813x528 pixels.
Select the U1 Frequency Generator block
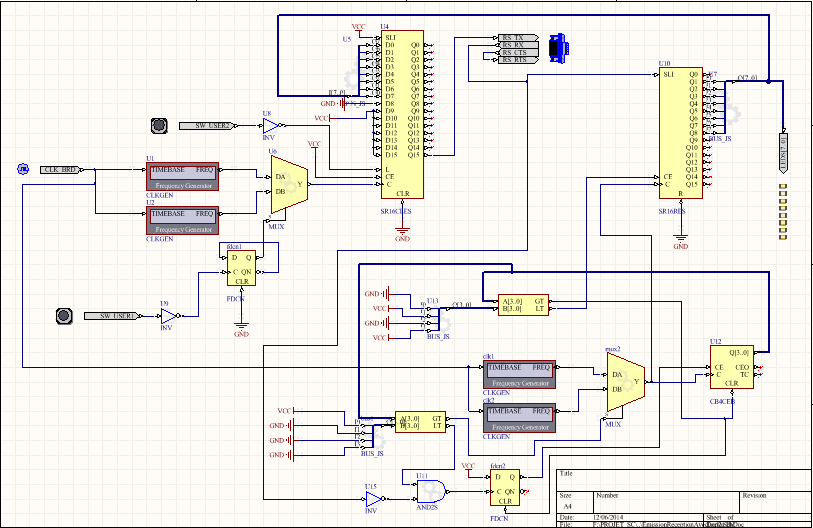(x=181, y=177)
